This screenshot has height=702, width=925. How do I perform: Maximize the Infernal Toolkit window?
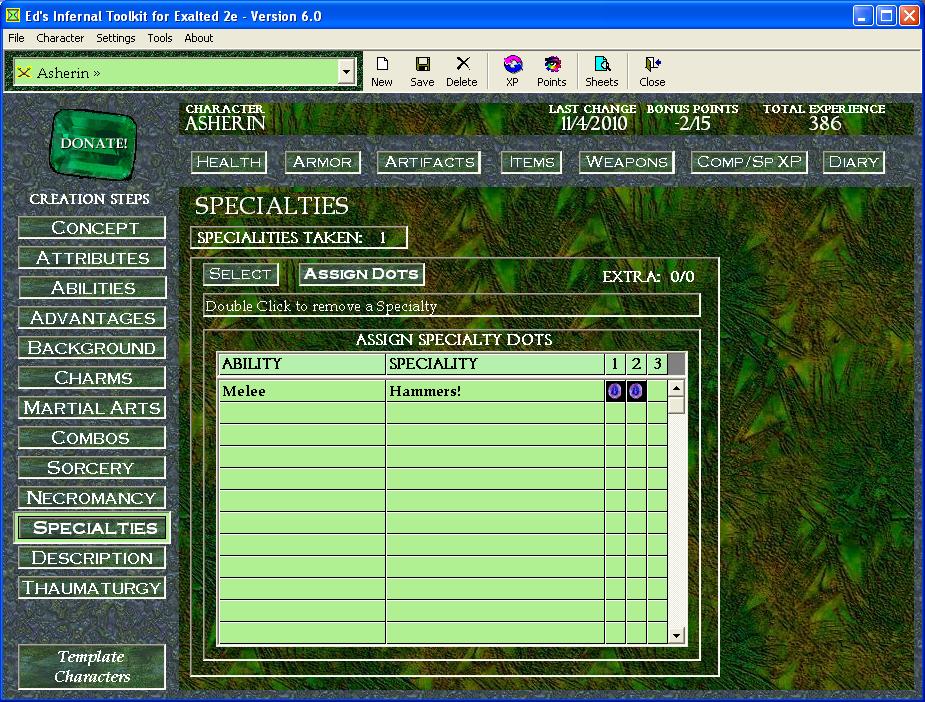[x=886, y=16]
